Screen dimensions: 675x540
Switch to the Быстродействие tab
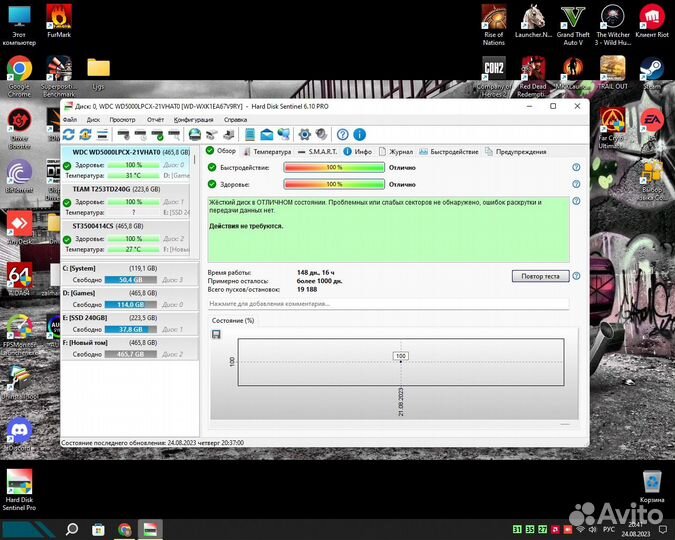click(x=449, y=152)
